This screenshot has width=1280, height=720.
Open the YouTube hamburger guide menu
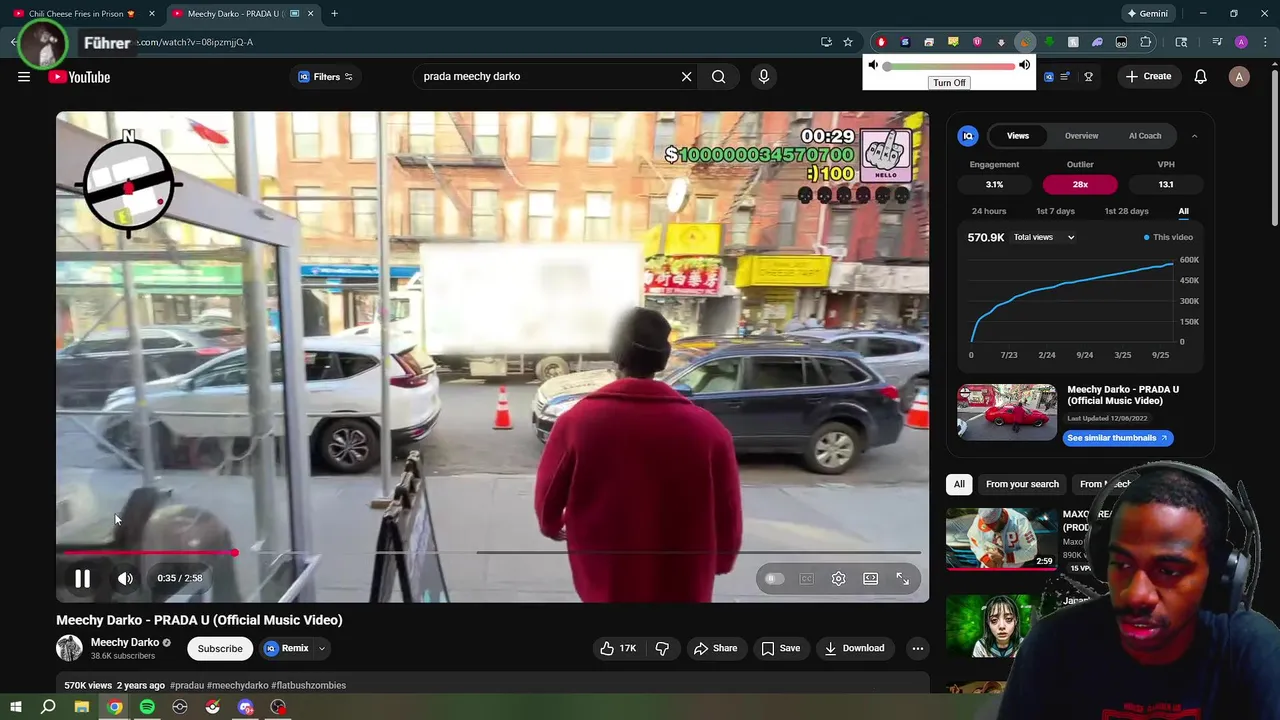tap(24, 77)
